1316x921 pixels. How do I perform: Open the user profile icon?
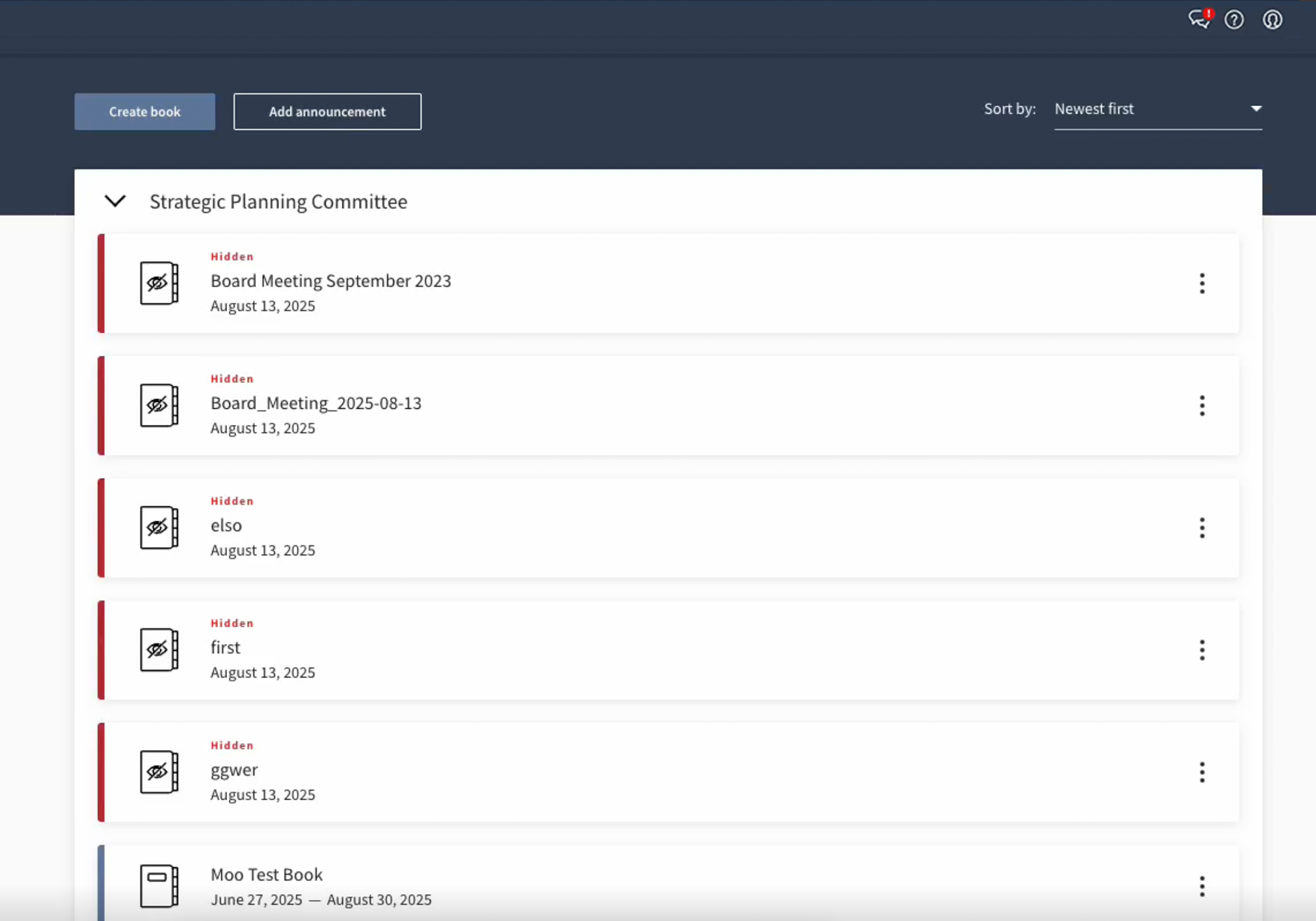click(1272, 20)
